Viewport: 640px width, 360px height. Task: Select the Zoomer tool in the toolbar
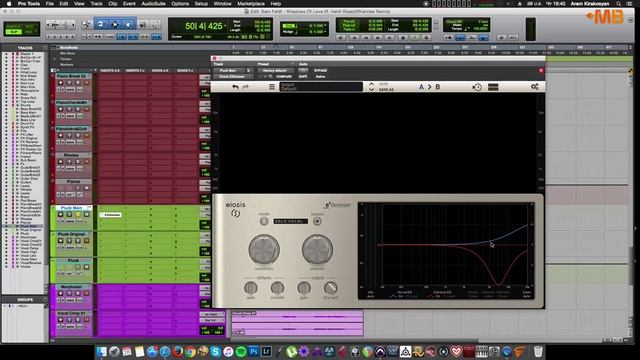point(87,25)
